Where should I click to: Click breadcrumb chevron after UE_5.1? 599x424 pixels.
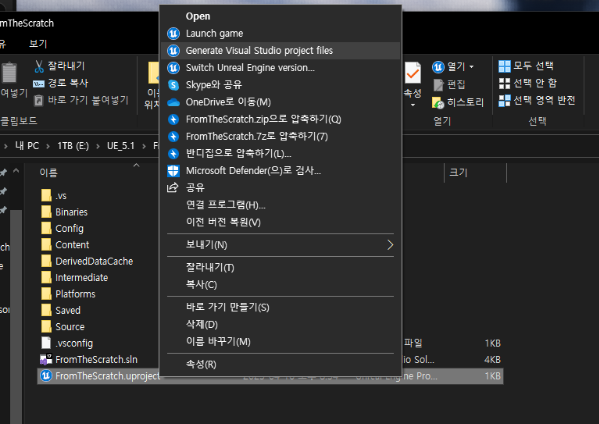tap(144, 146)
